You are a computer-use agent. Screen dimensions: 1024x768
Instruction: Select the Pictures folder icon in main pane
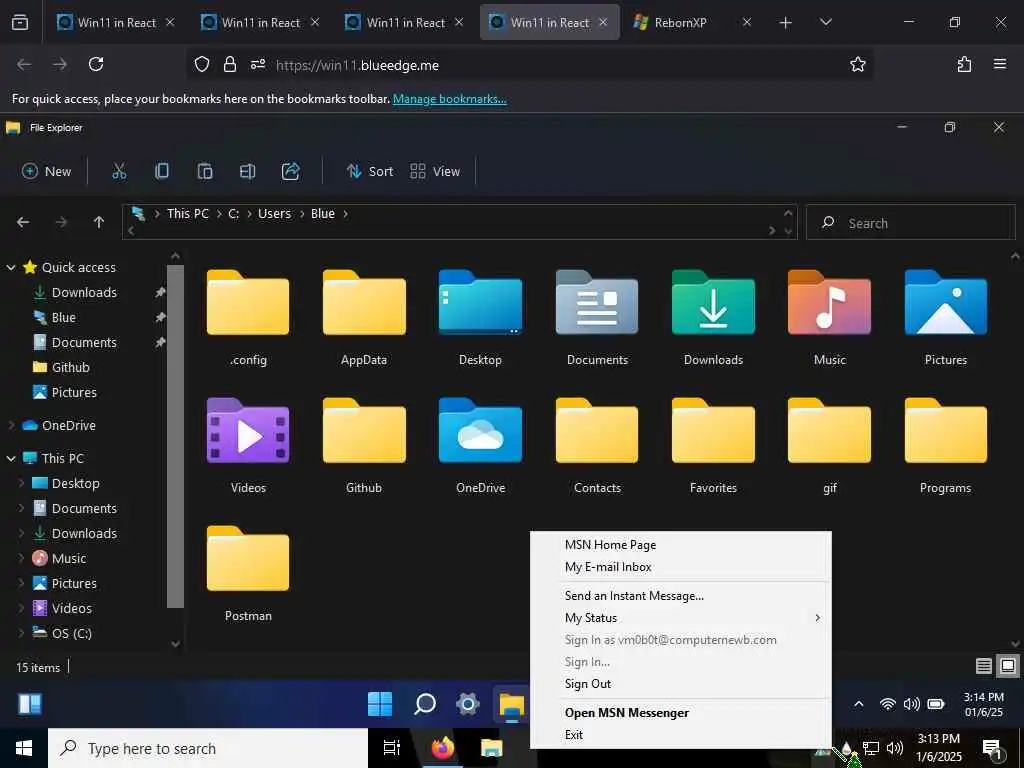946,318
